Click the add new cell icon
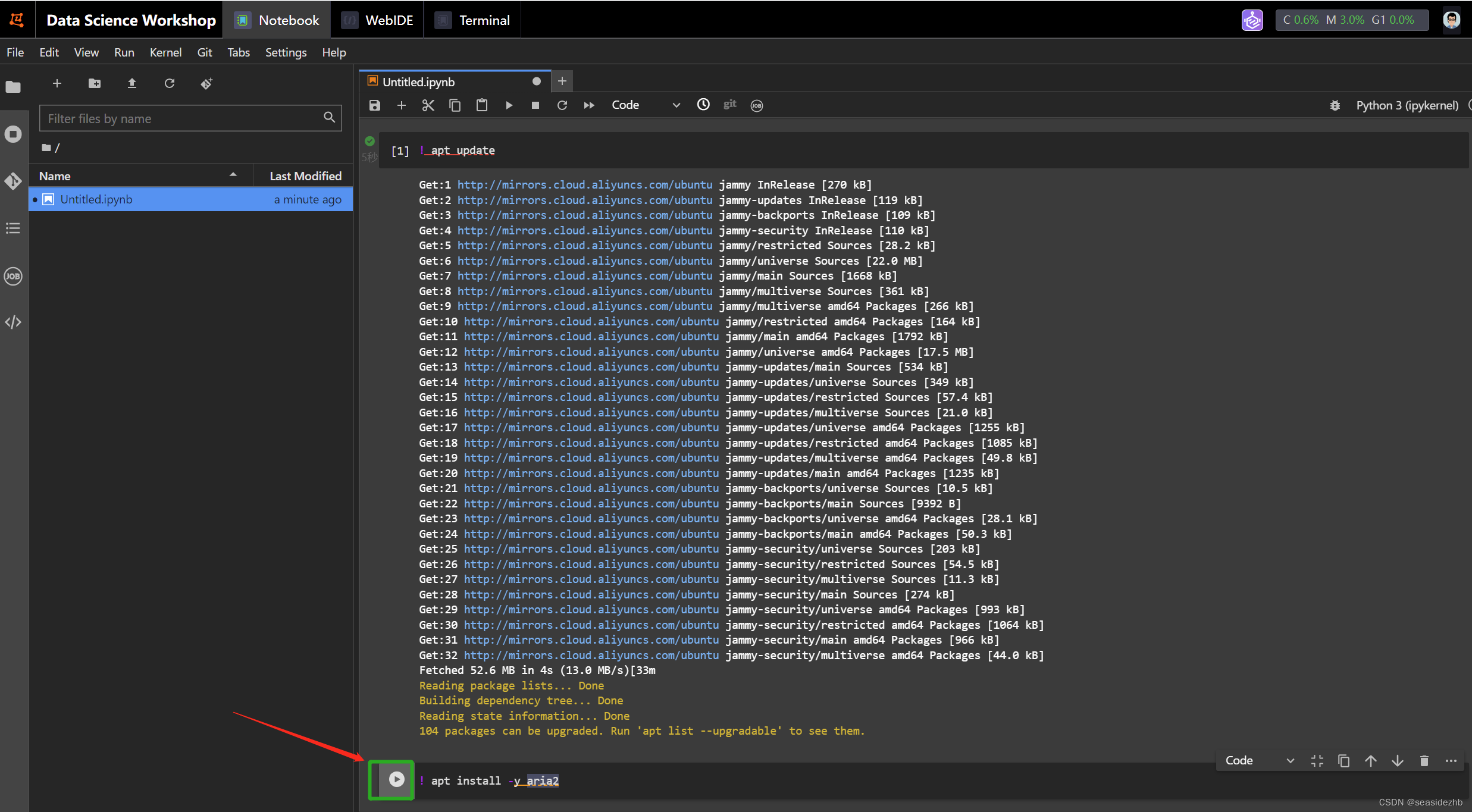This screenshot has width=1472, height=812. [x=400, y=104]
